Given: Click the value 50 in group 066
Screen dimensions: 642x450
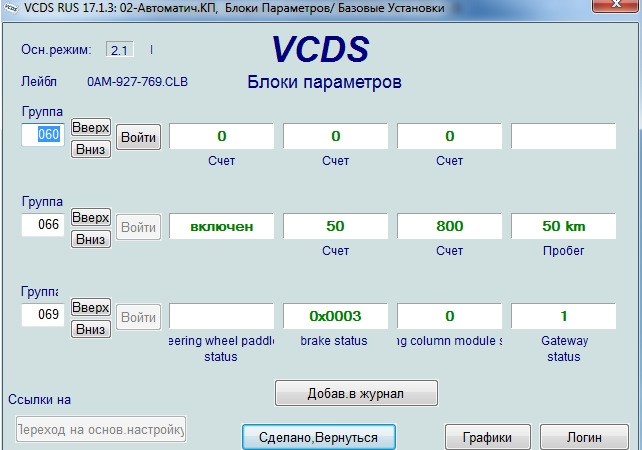Looking at the screenshot, I should [335, 226].
